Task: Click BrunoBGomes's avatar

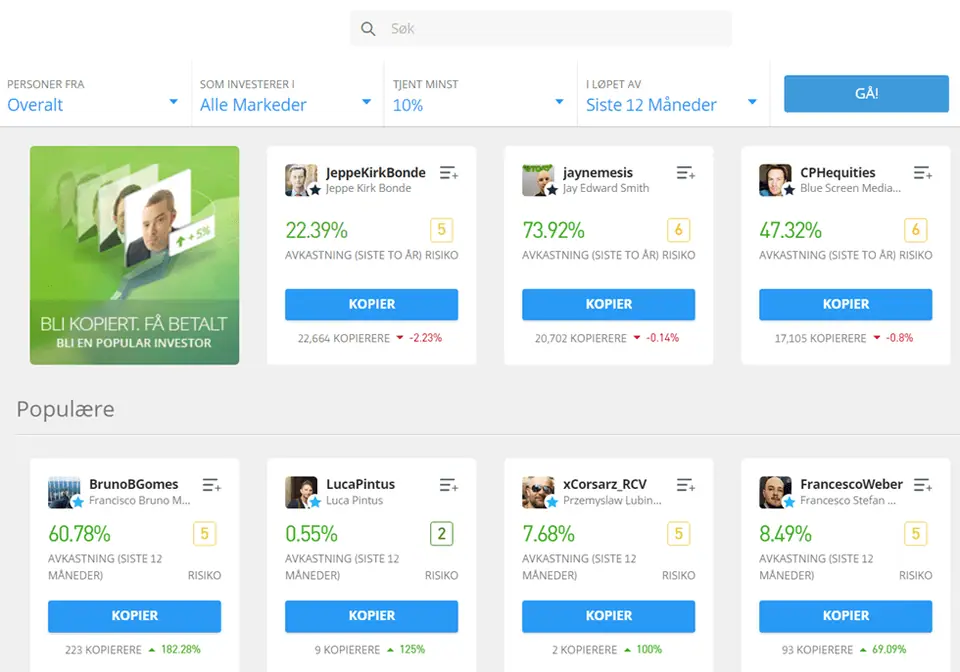Action: [x=64, y=492]
